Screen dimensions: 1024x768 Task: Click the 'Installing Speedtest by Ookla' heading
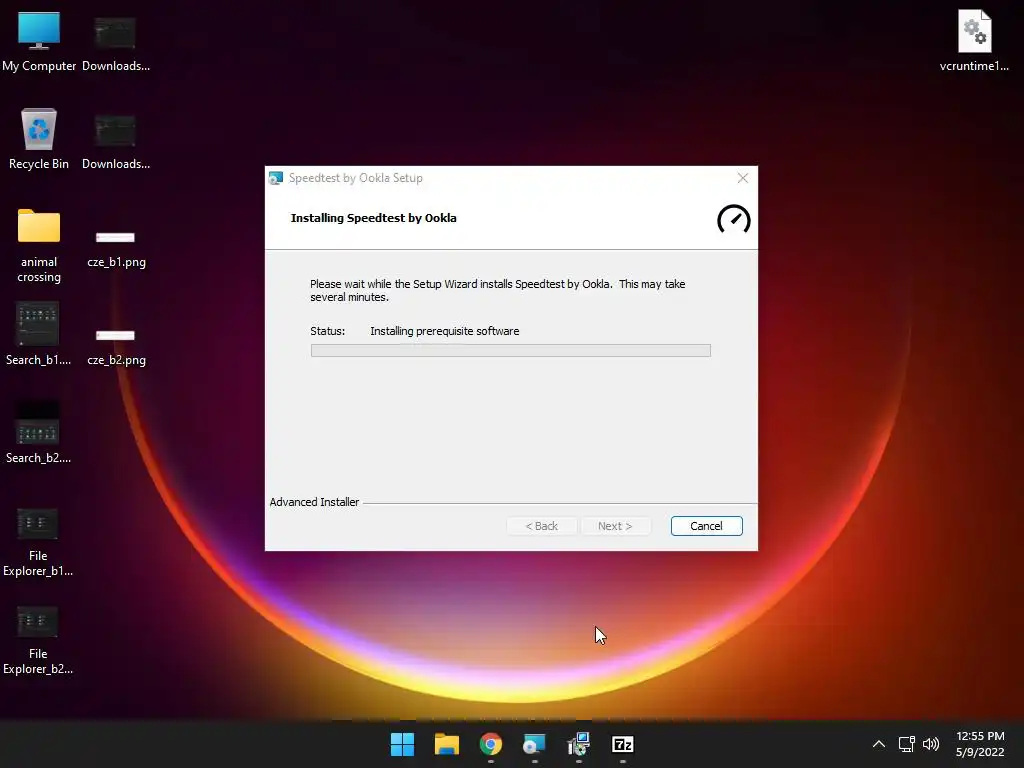point(374,218)
